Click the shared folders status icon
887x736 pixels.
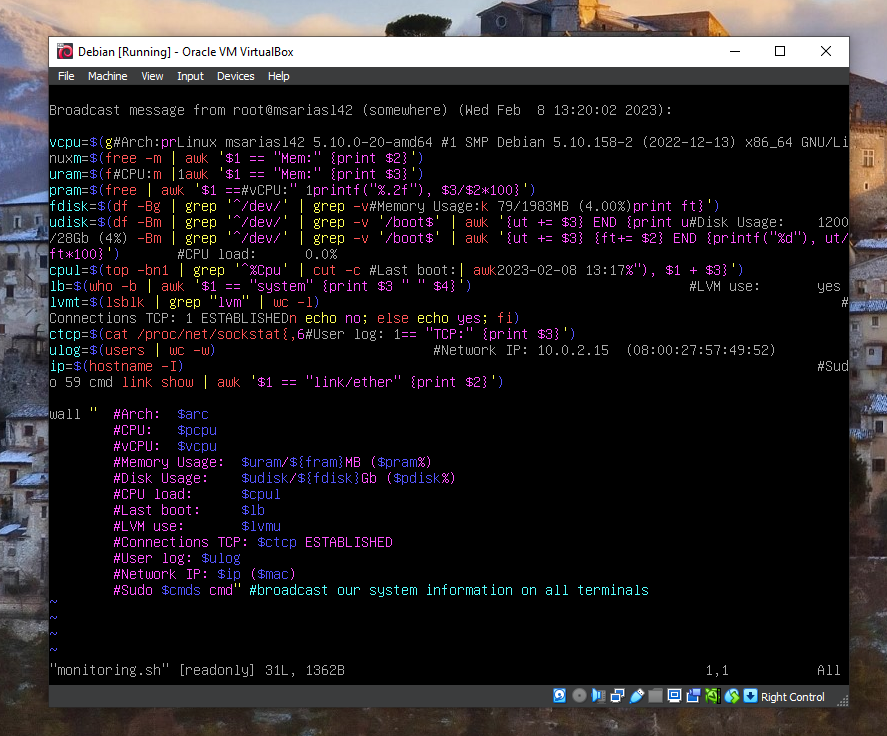[655, 696]
